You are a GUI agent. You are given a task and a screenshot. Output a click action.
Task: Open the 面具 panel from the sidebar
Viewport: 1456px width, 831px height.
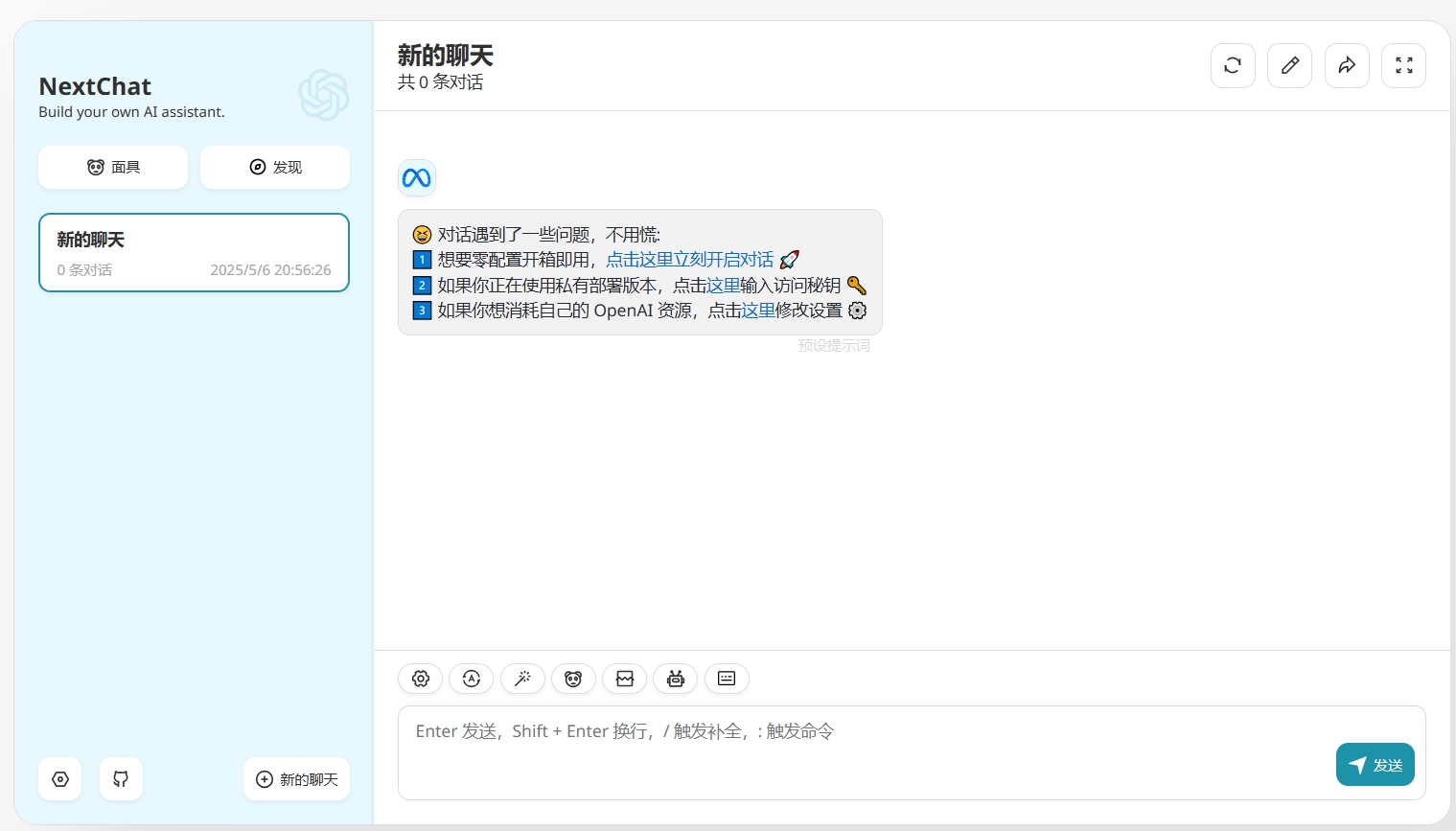pos(113,167)
